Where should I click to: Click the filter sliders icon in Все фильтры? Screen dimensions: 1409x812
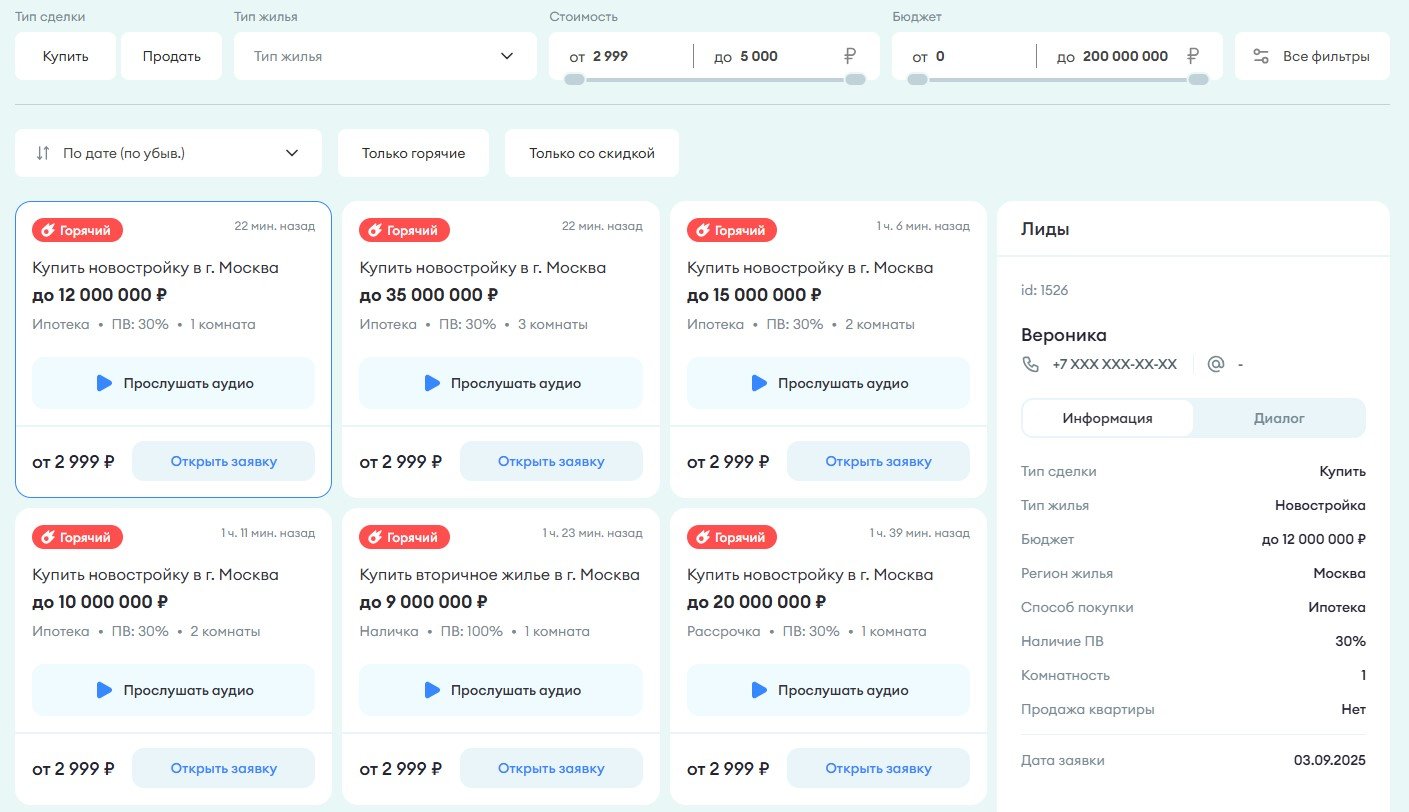coord(1261,56)
